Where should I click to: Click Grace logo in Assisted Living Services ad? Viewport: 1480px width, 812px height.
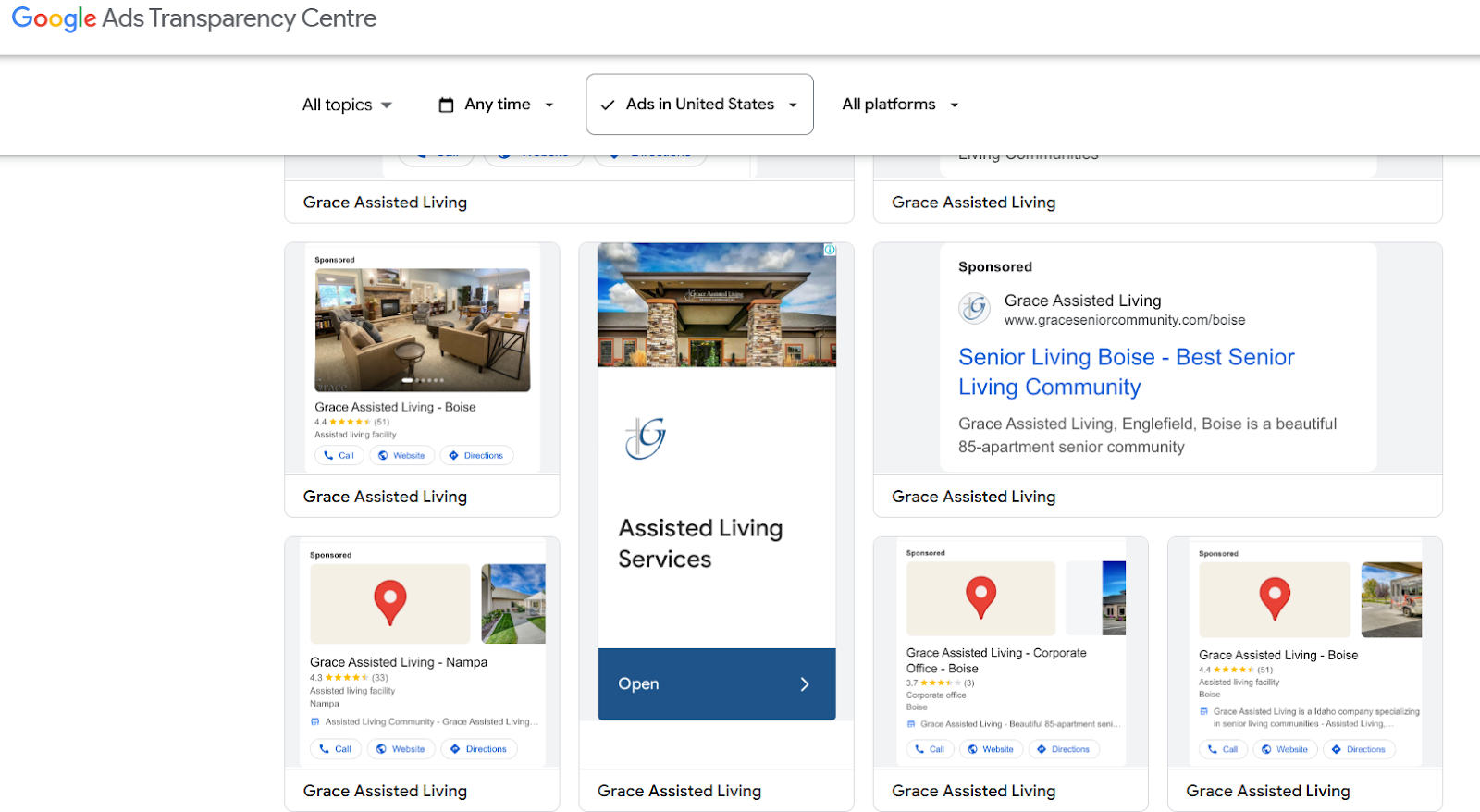[x=646, y=437]
